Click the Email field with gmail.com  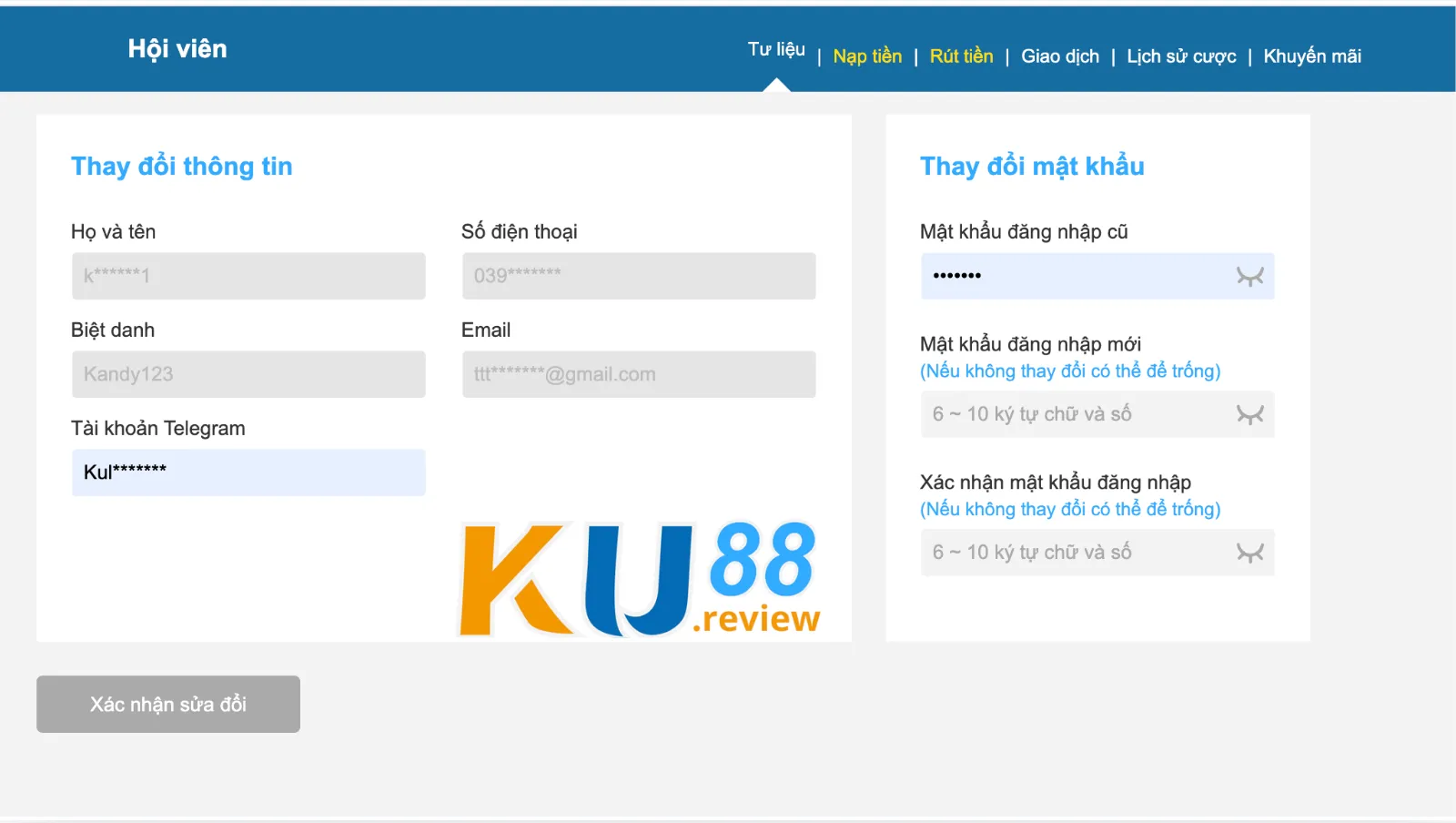tap(639, 374)
